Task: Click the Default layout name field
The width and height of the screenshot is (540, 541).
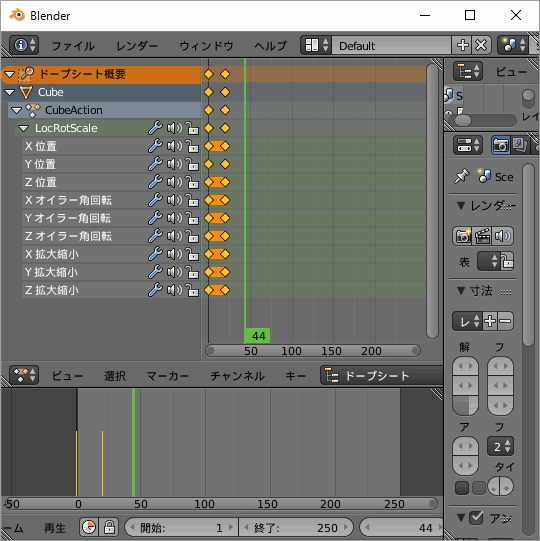Action: click(391, 46)
